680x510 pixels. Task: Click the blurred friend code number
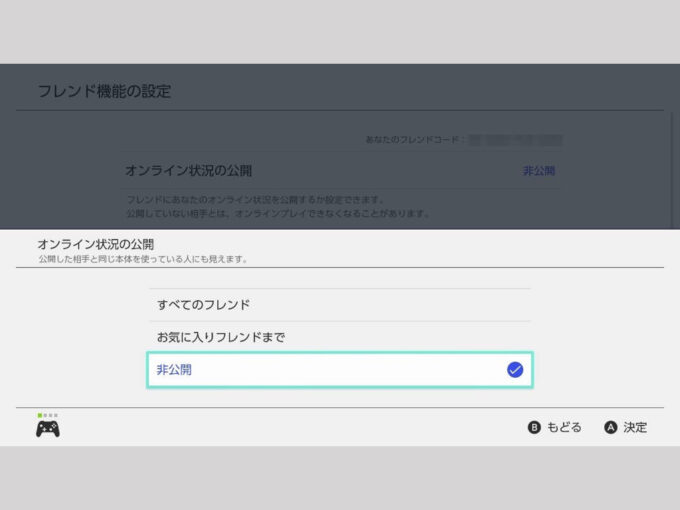coord(515,141)
